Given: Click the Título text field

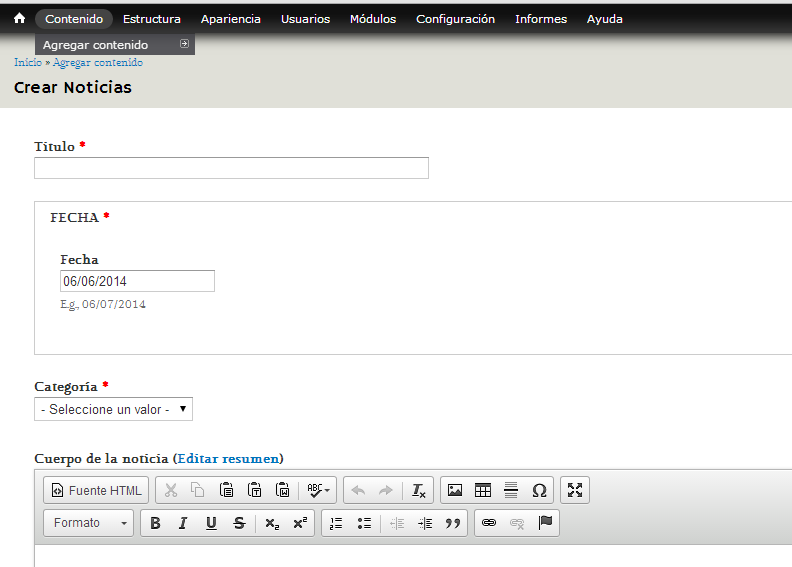Looking at the screenshot, I should click(x=231, y=168).
